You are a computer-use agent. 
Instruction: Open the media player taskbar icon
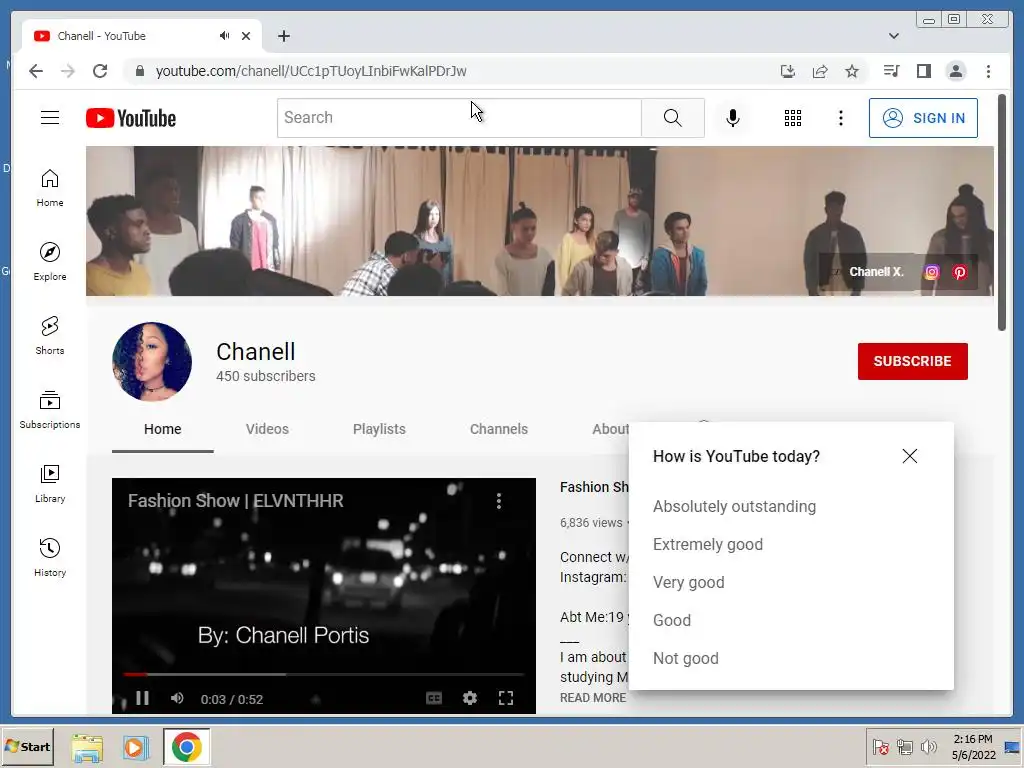click(136, 747)
